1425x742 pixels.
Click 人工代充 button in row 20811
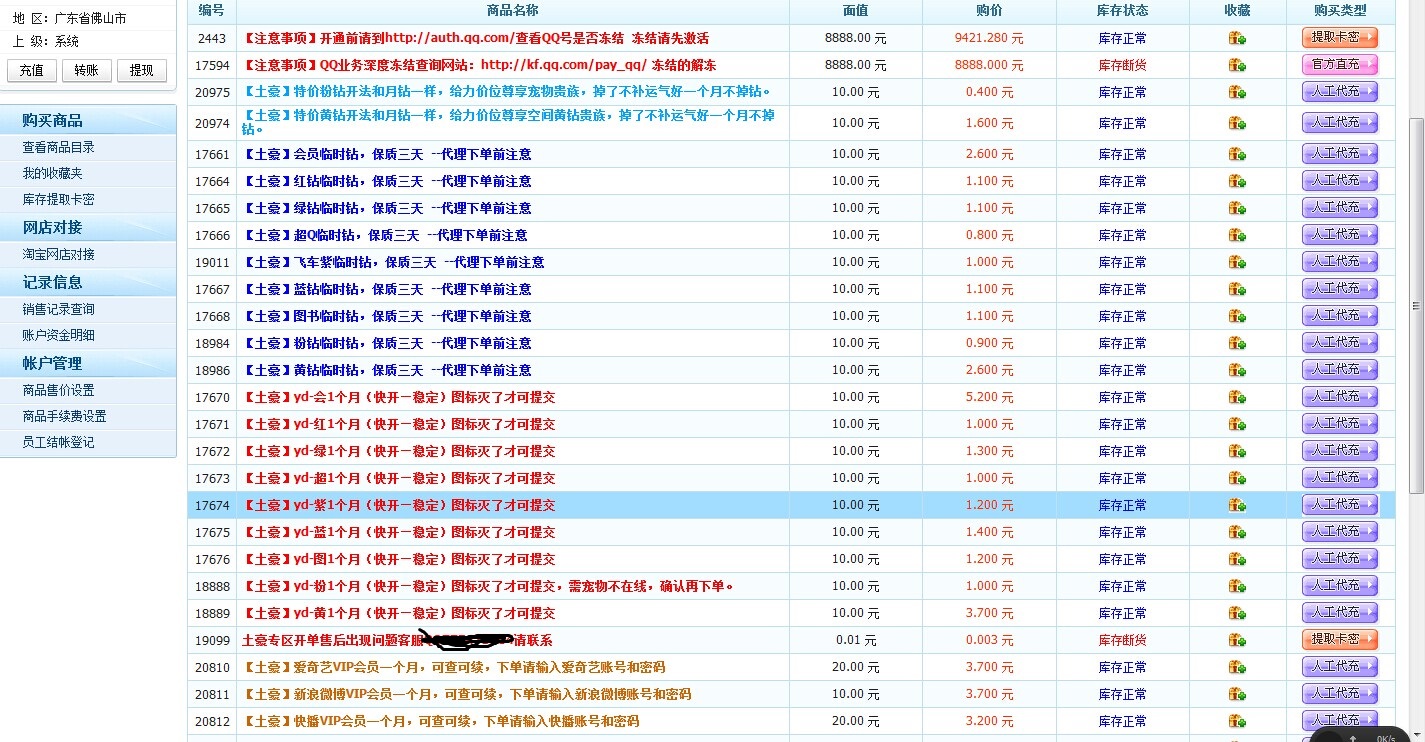(x=1340, y=693)
